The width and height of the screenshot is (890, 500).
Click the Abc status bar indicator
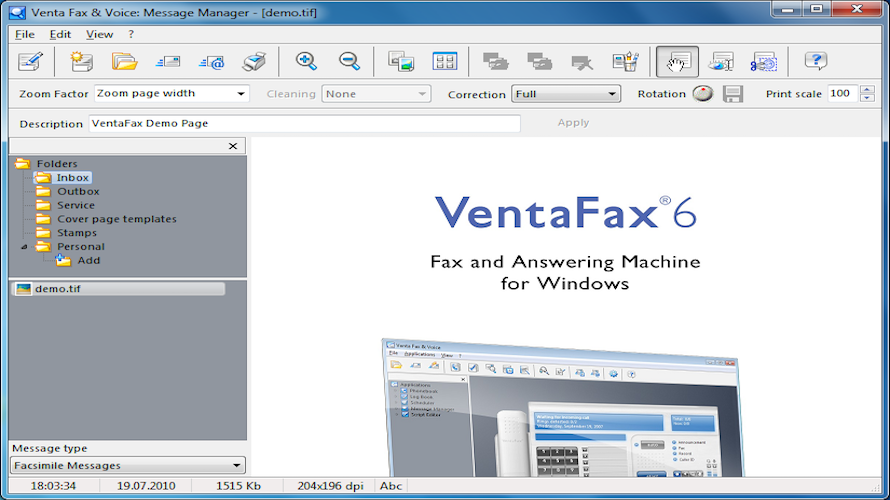391,486
